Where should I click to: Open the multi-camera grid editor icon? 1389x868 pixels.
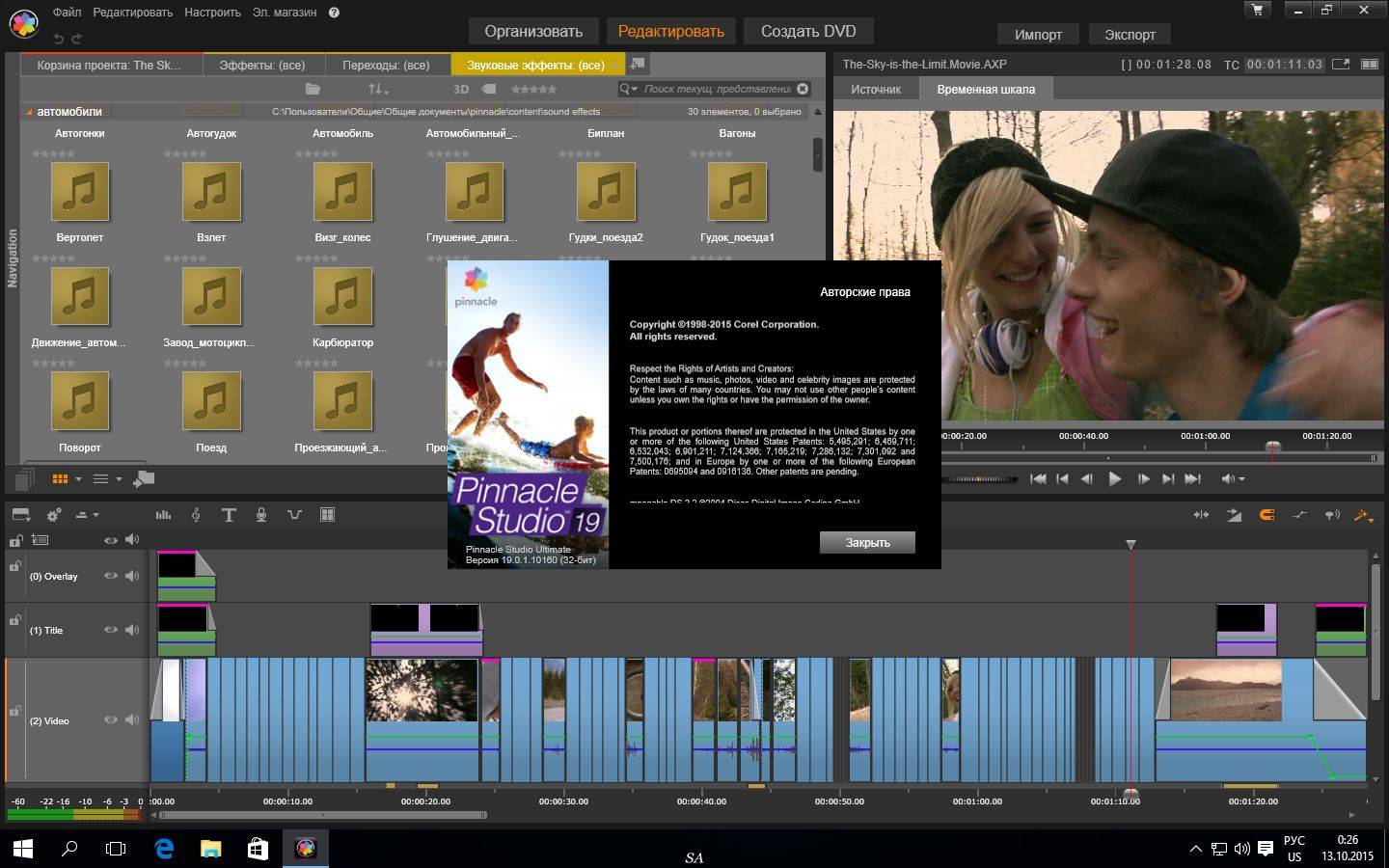click(x=327, y=515)
